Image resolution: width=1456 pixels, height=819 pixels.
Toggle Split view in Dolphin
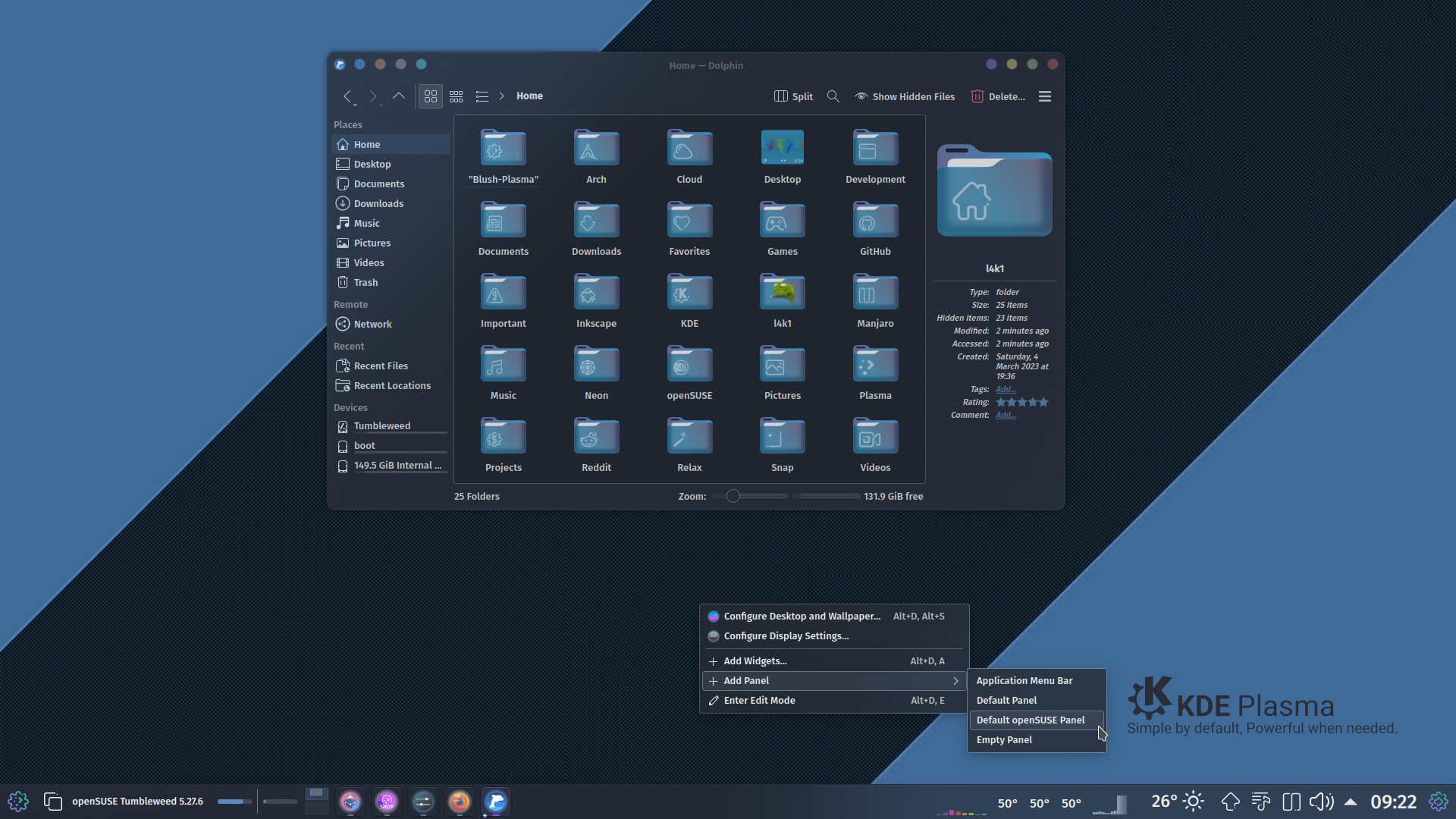(x=793, y=96)
